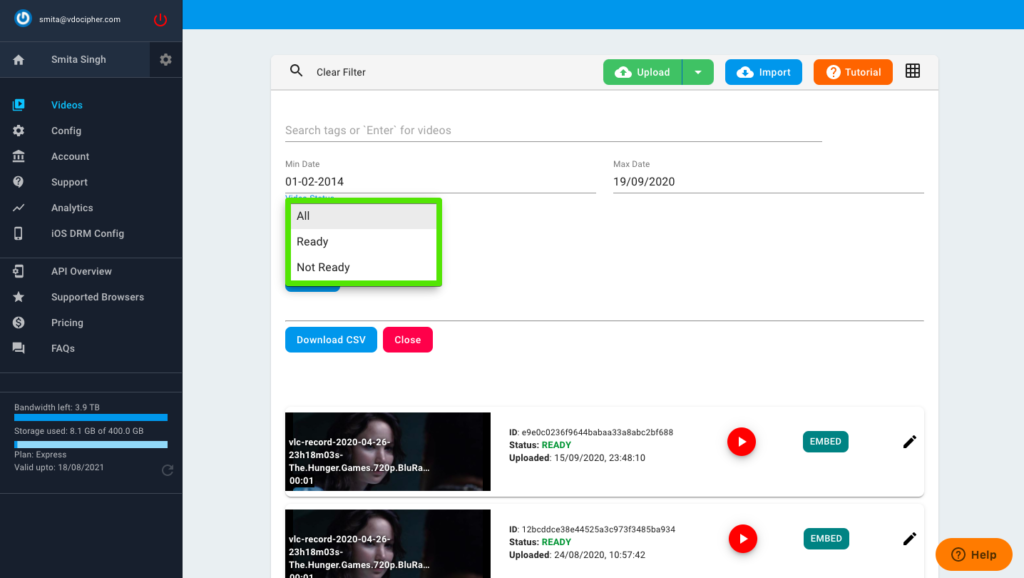The height and width of the screenshot is (578, 1024).
Task: Click refresh icon near plan validity
Action: pos(167,470)
